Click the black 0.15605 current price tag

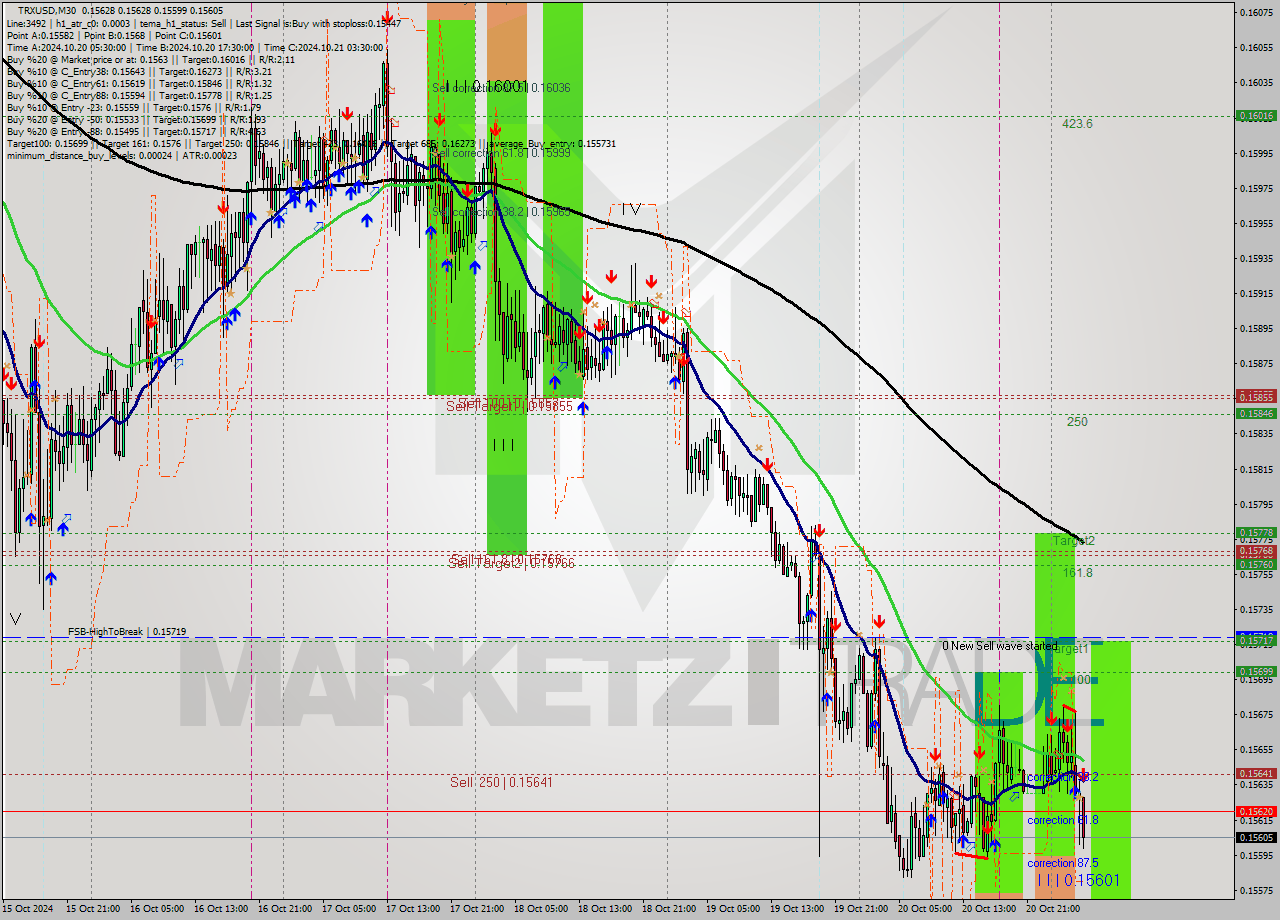point(1256,838)
